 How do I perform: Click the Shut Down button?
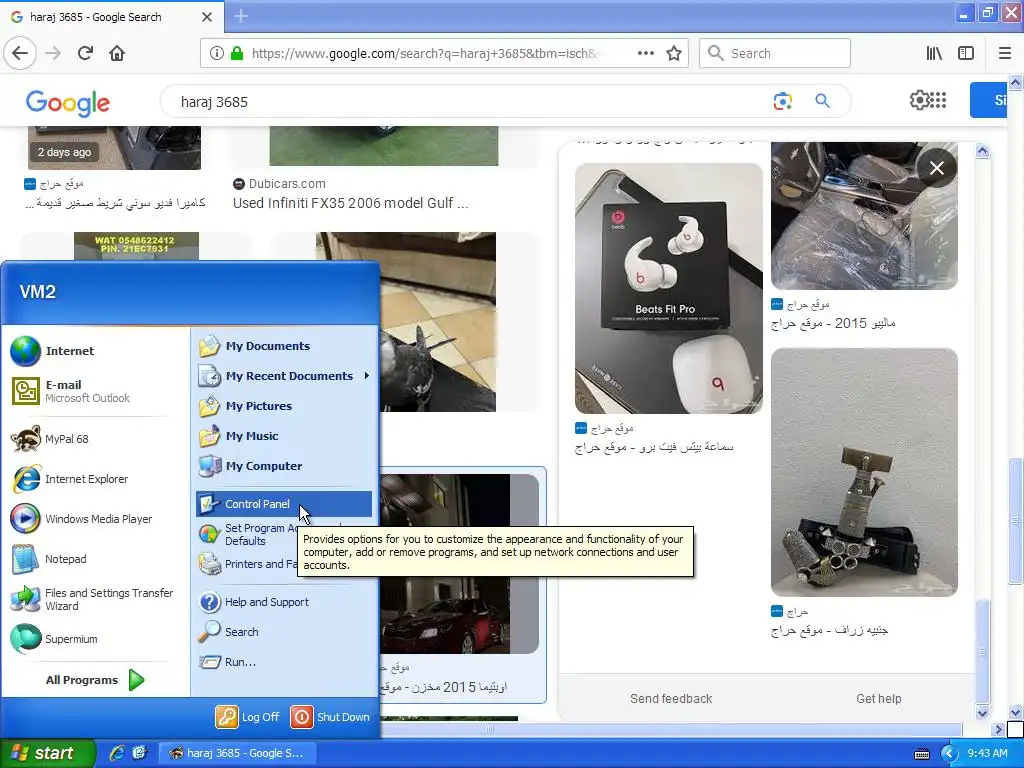coord(331,717)
